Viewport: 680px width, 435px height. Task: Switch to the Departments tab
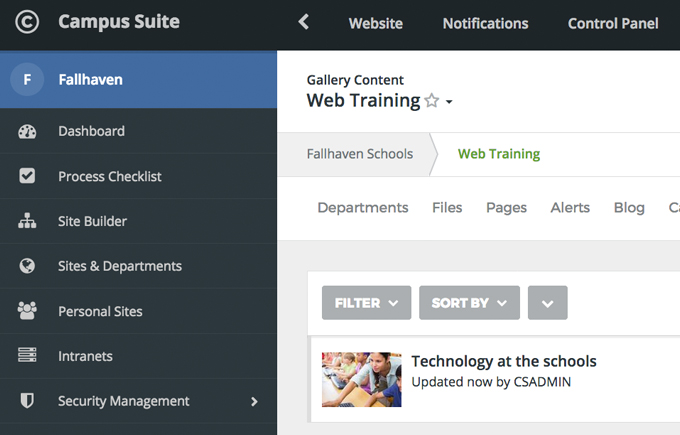pyautogui.click(x=363, y=208)
